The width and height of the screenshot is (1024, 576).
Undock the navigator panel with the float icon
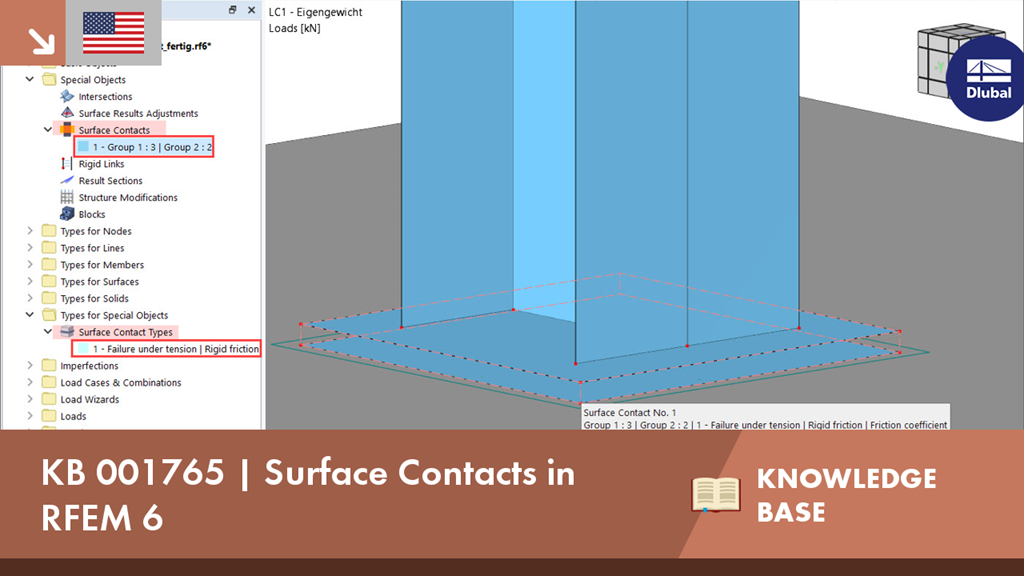coord(232,10)
